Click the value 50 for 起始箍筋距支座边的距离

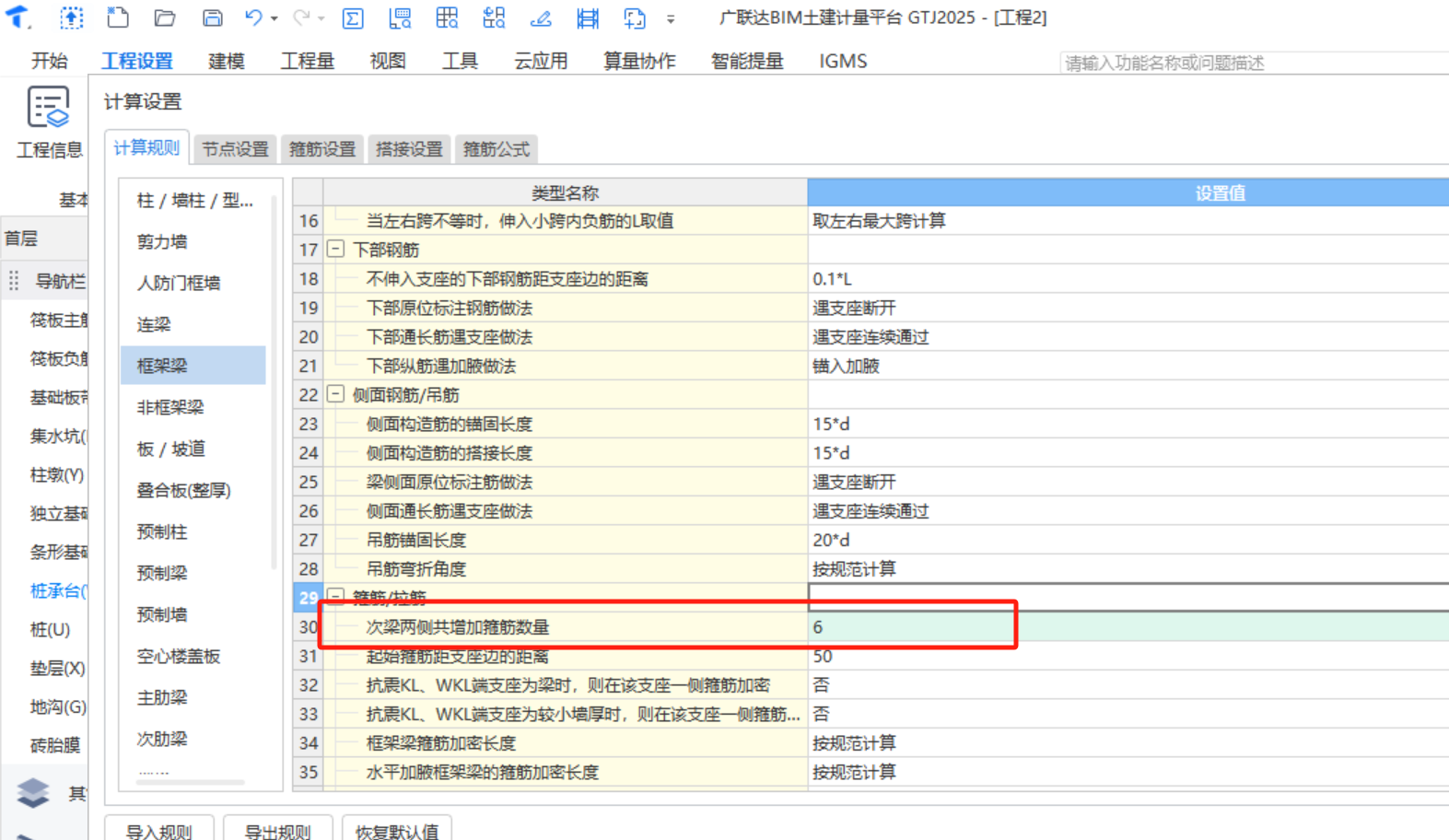point(1128,656)
